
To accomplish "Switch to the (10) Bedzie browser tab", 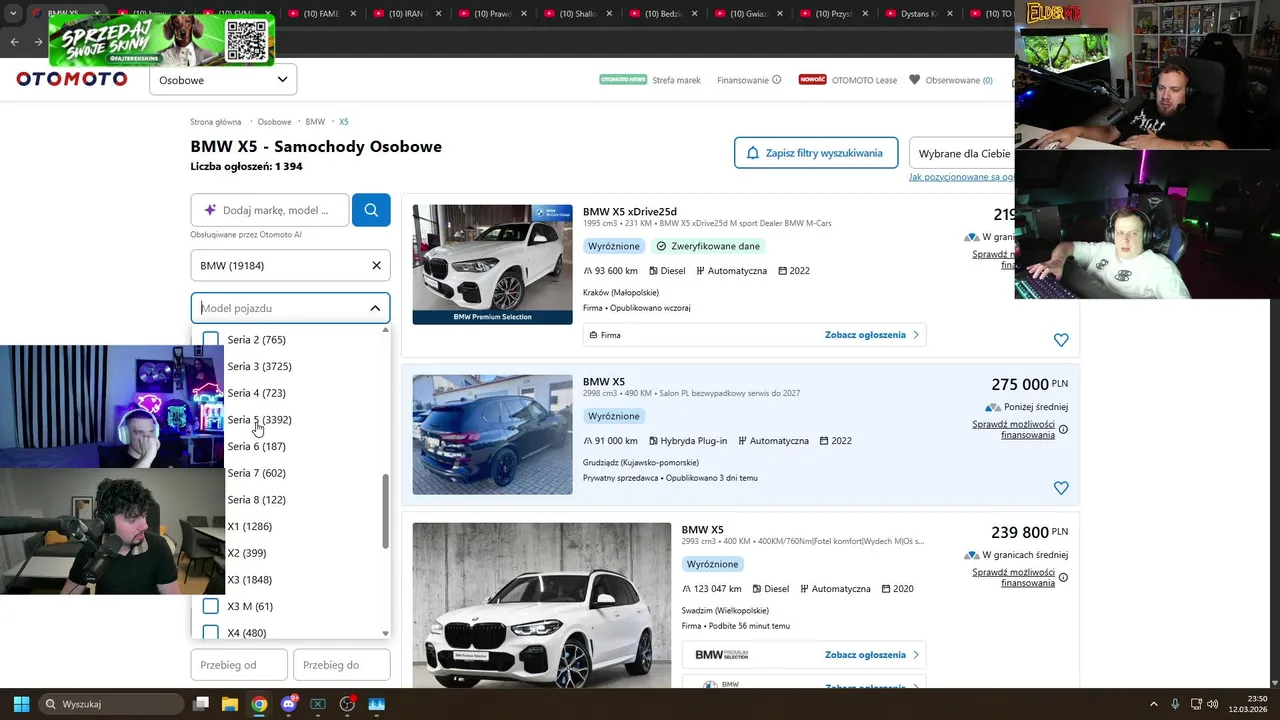I will click(x=662, y=14).
